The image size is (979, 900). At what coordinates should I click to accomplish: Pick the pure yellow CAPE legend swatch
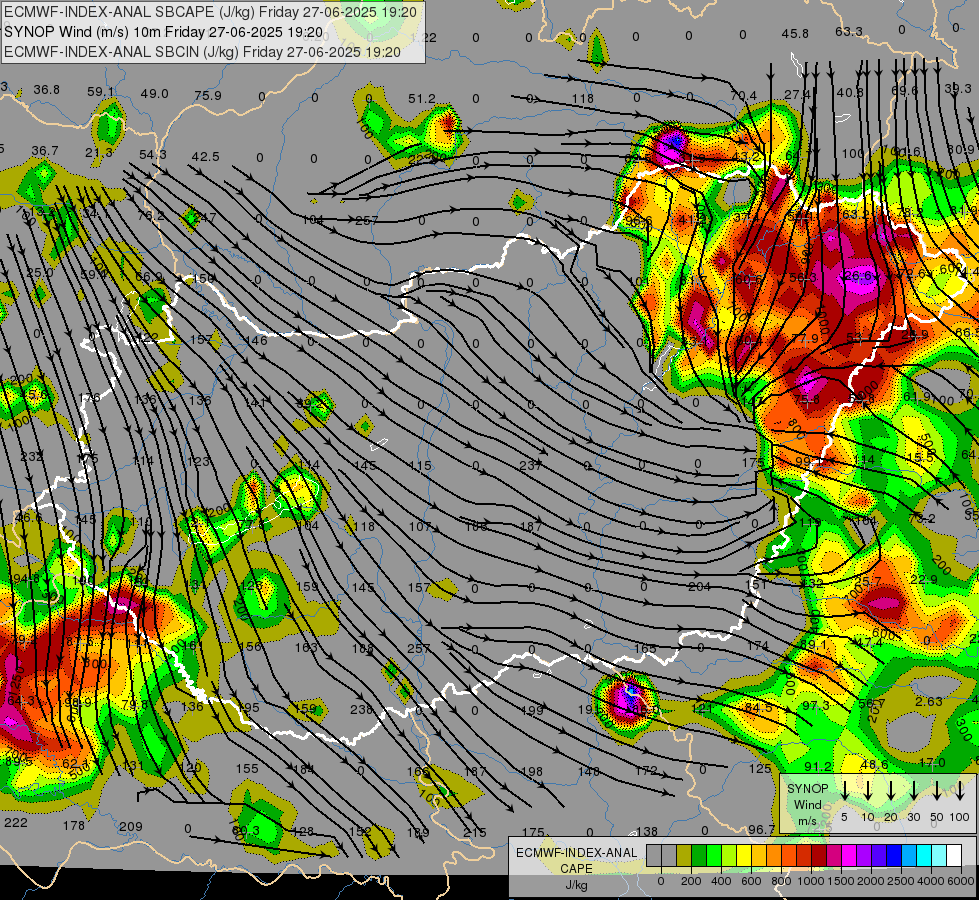tap(744, 855)
